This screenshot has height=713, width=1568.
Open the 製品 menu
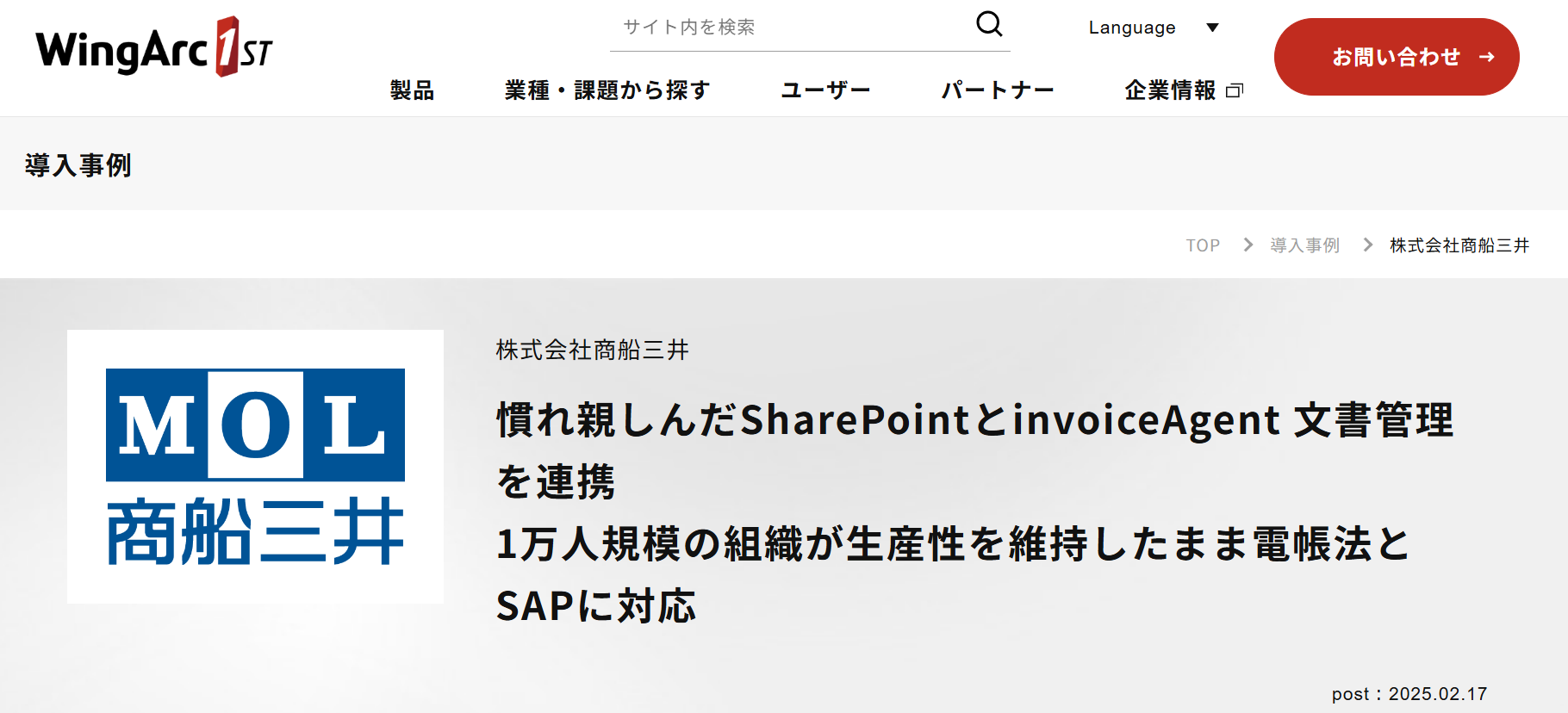pos(412,90)
